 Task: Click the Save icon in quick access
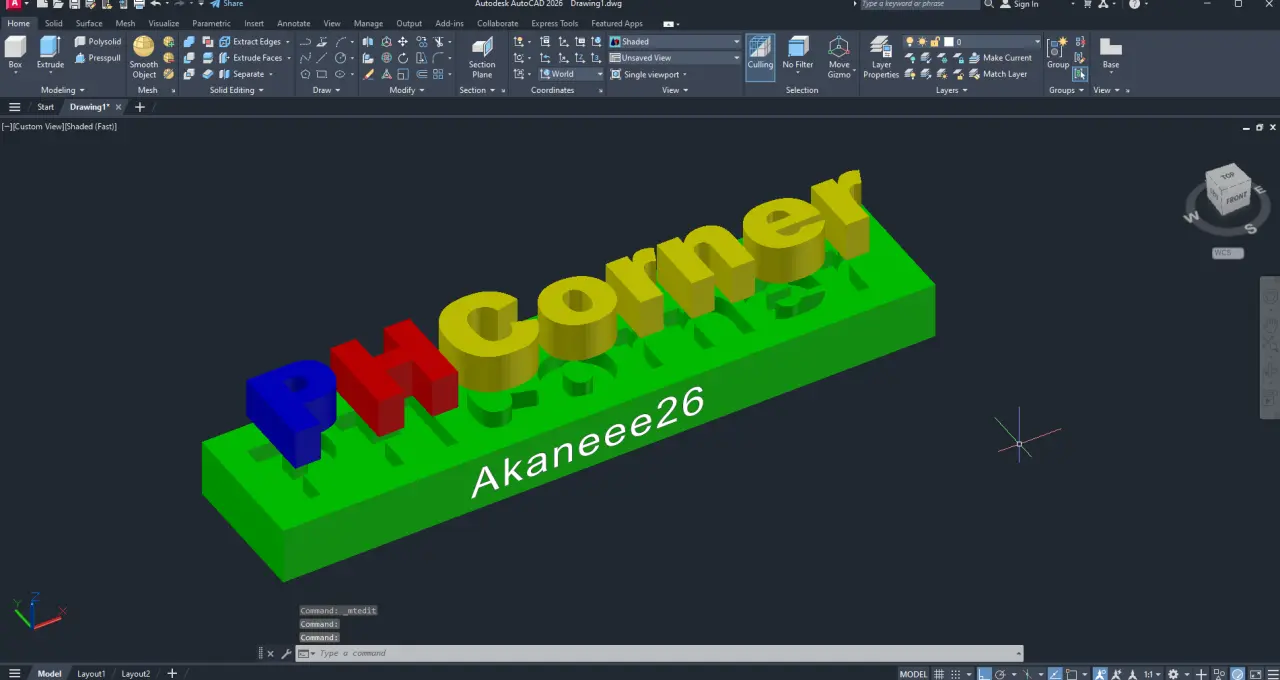click(73, 4)
